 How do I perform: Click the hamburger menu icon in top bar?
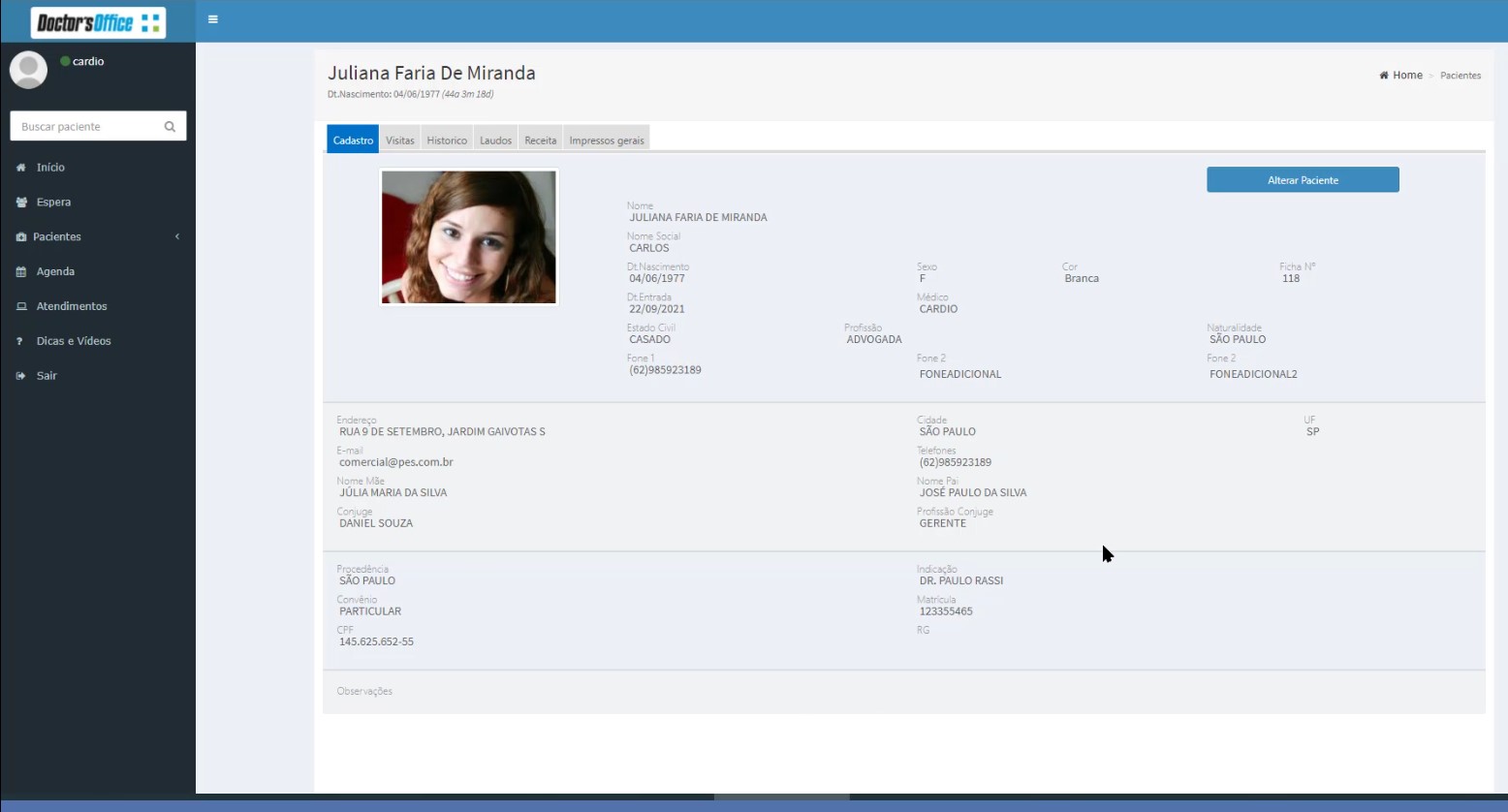click(x=213, y=19)
